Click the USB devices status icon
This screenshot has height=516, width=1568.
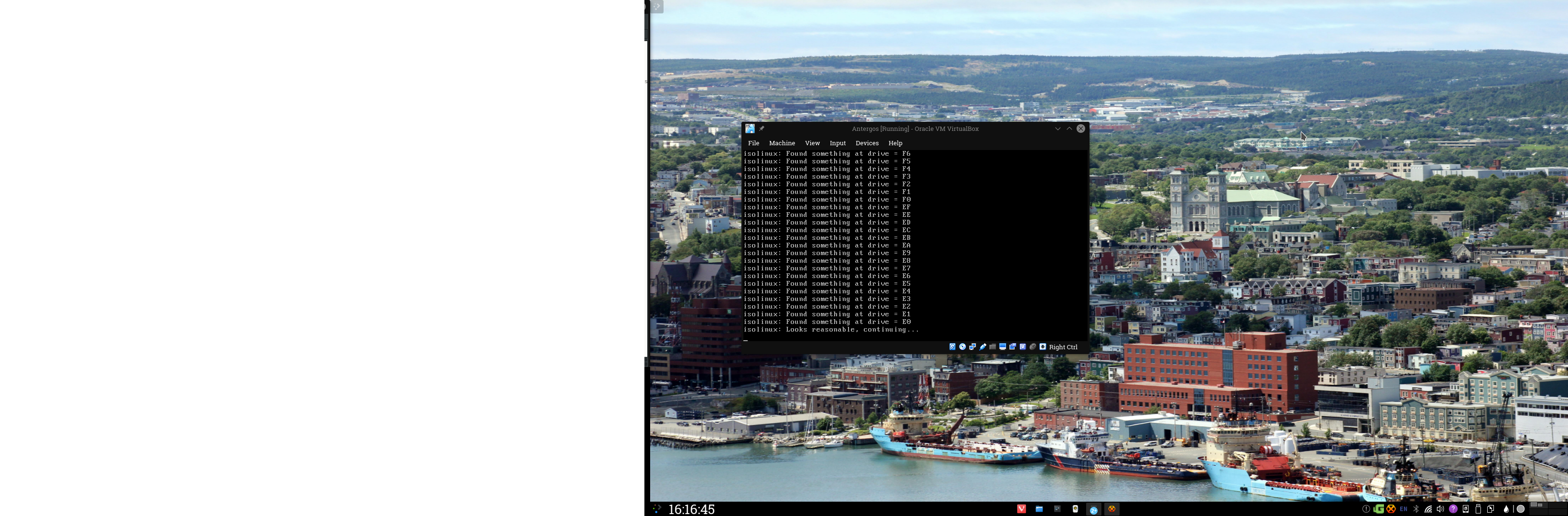click(982, 347)
